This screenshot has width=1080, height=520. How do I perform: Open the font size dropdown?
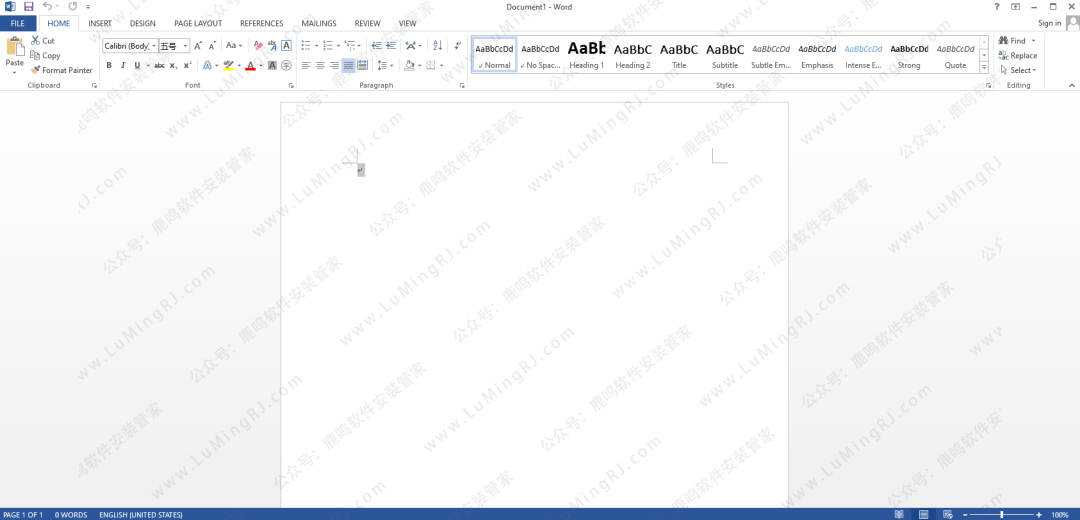(185, 46)
